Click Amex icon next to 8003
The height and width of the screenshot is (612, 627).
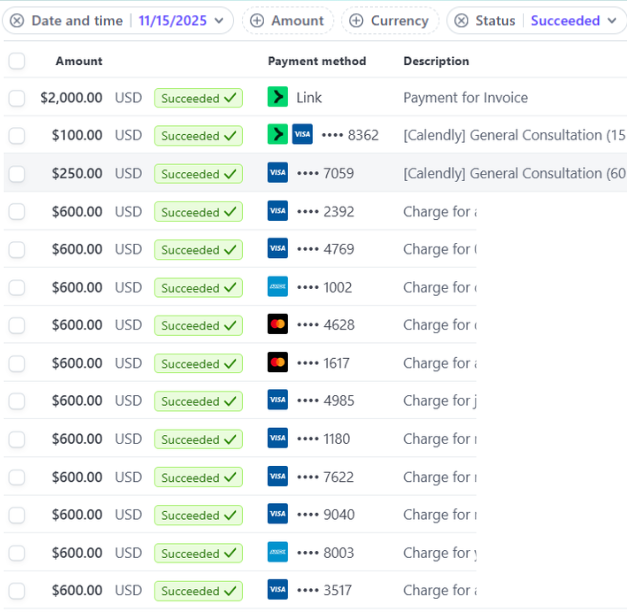278,552
